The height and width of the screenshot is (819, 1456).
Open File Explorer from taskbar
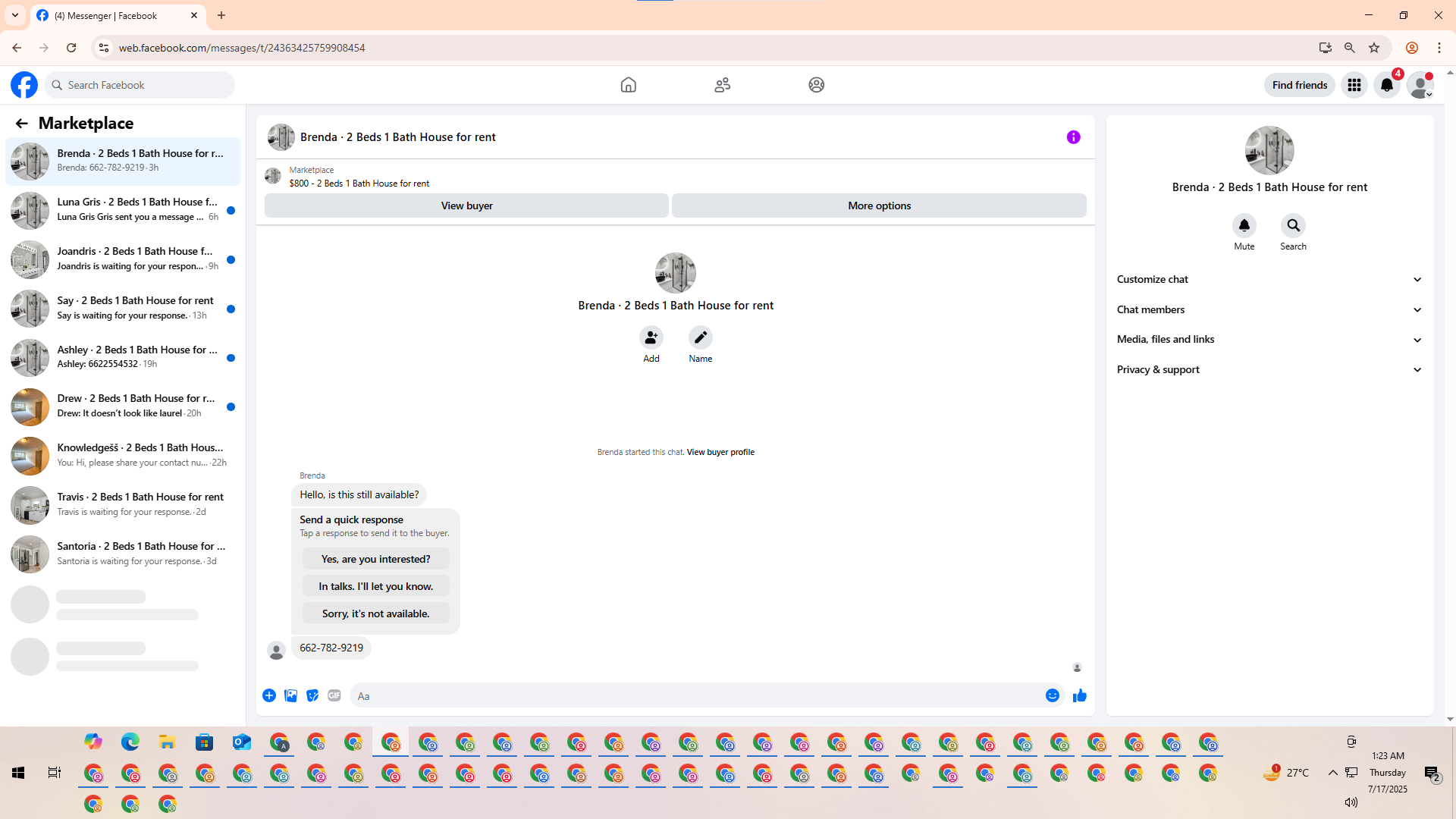tap(168, 742)
